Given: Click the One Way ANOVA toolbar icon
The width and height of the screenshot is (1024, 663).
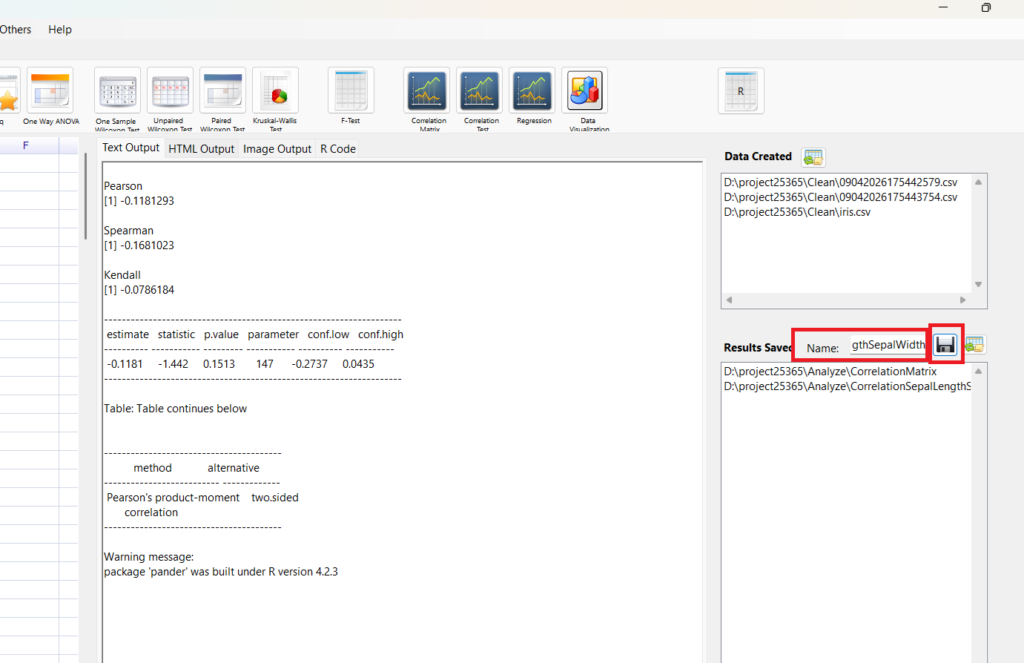Looking at the screenshot, I should click(50, 92).
